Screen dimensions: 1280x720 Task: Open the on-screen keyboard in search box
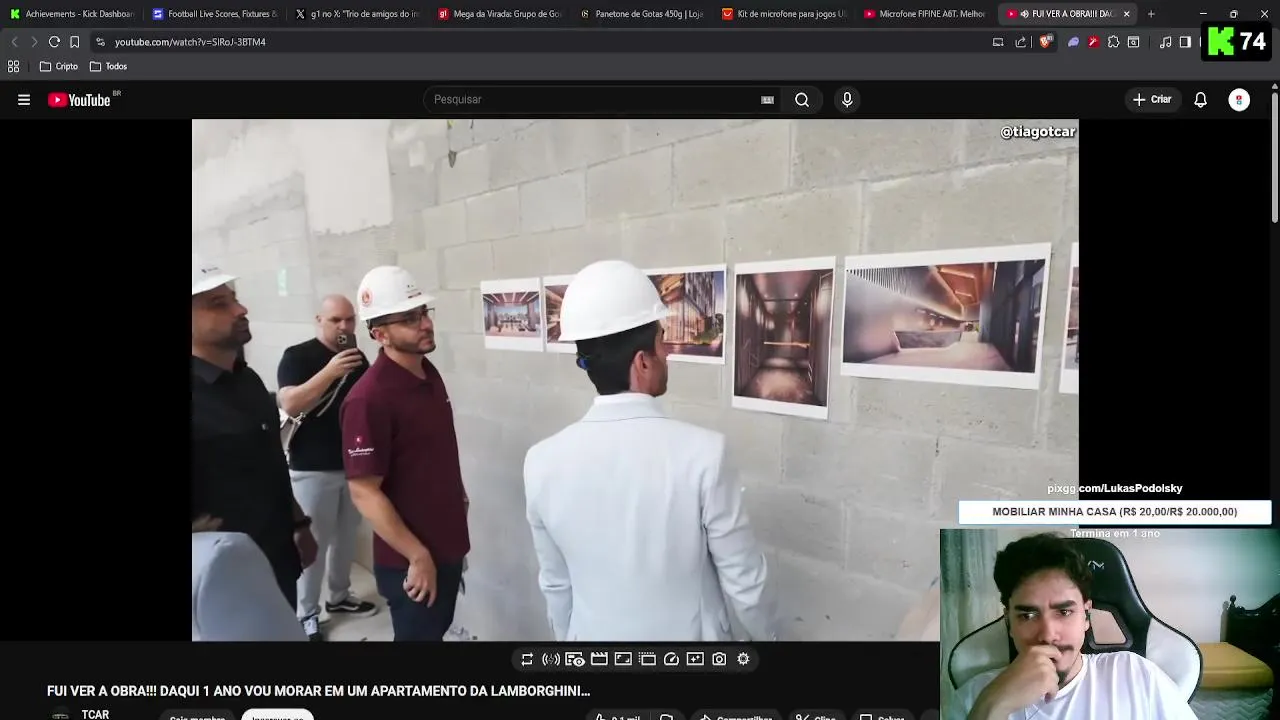pos(767,100)
